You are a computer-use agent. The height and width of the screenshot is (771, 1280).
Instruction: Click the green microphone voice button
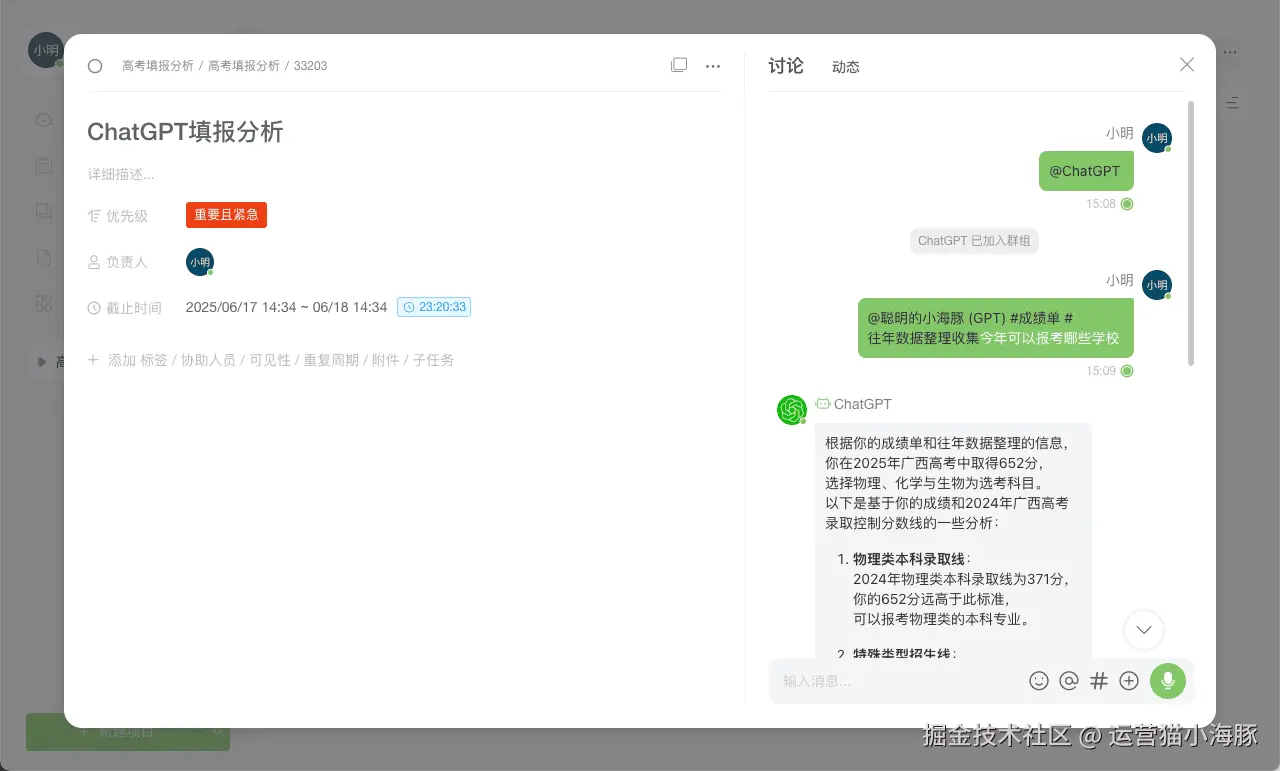1168,681
